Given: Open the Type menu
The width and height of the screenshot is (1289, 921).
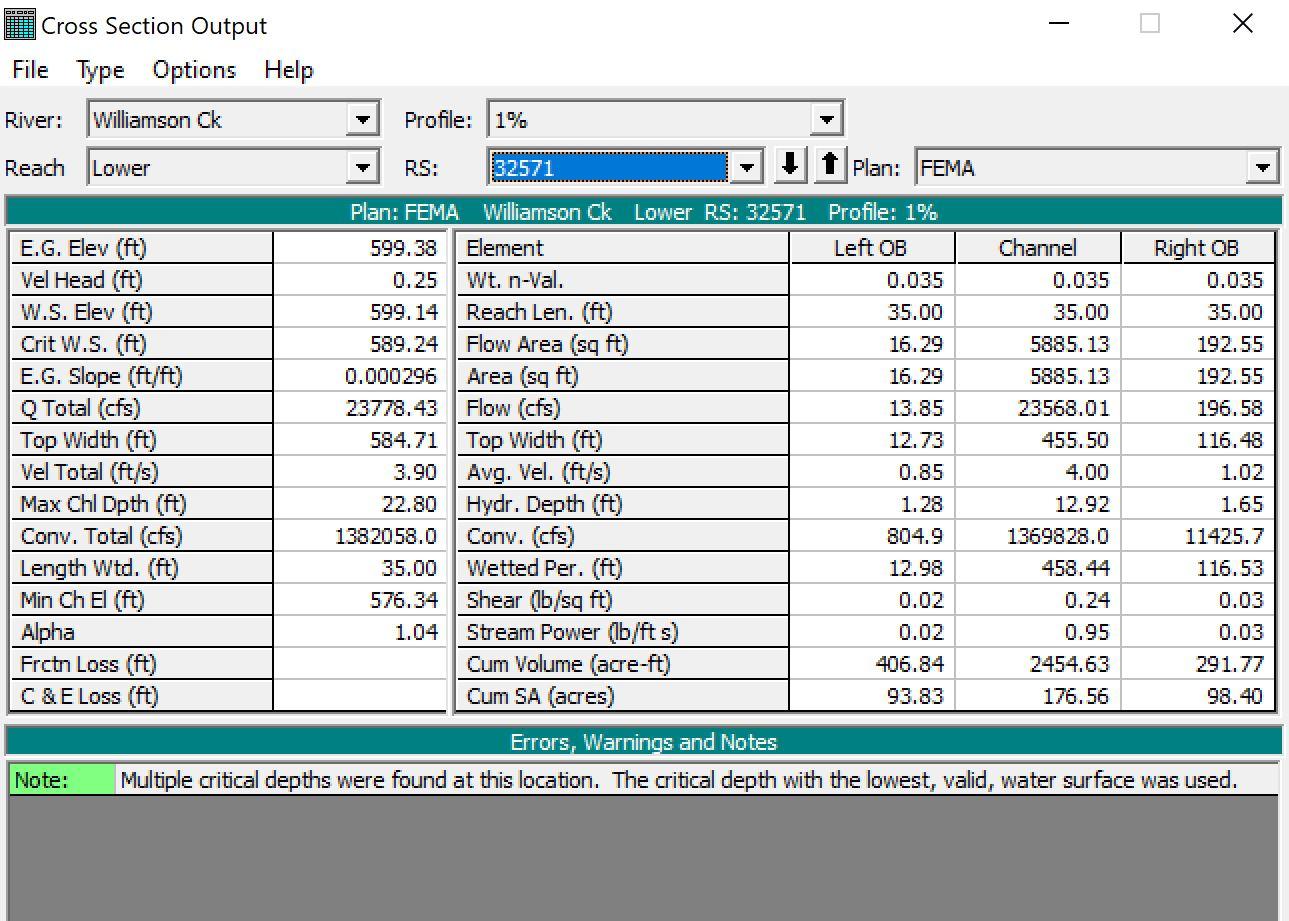Looking at the screenshot, I should click(101, 70).
